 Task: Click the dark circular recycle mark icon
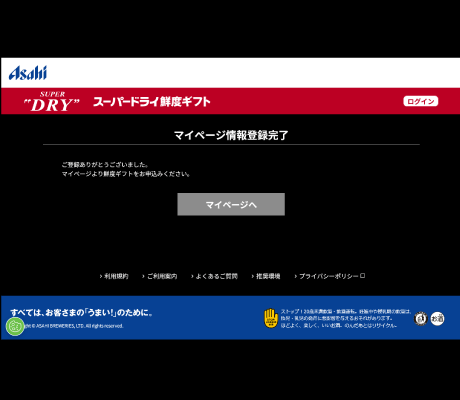[421, 319]
